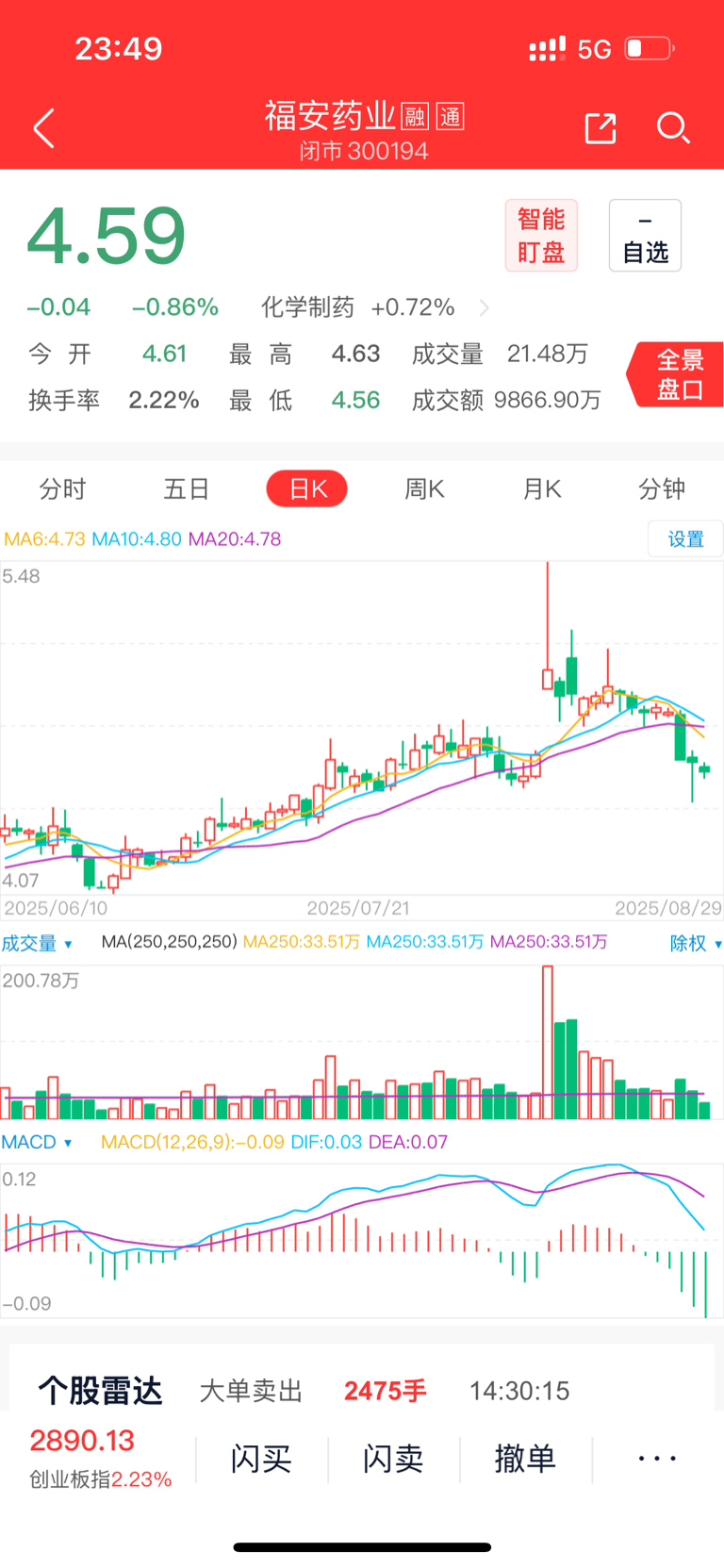
Task: Open chart 设置 settings button
Action: (x=685, y=539)
